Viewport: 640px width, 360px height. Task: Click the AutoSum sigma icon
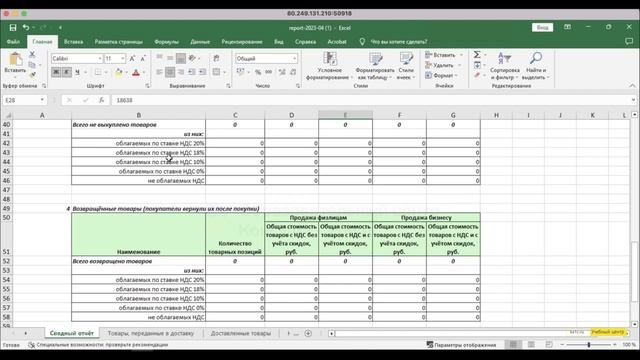[477, 55]
